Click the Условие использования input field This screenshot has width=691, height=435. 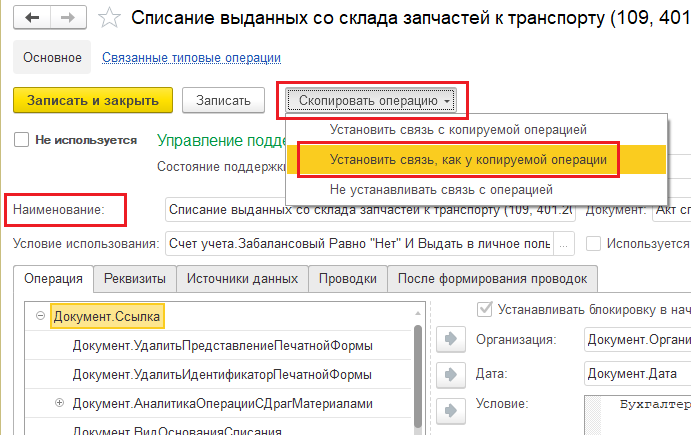pyautogui.click(x=359, y=244)
